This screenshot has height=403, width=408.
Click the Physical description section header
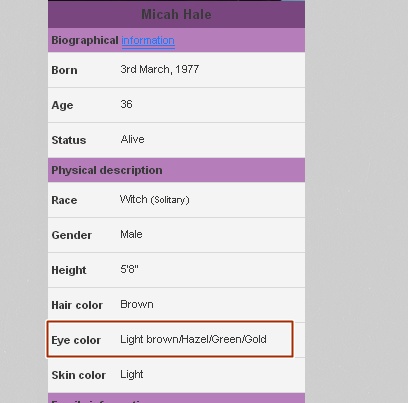[x=176, y=170]
